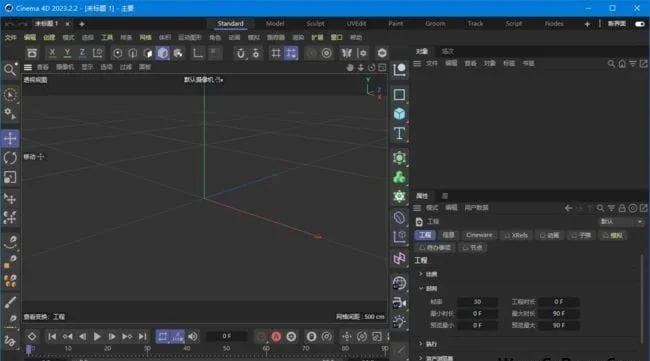Open the search magnifier at top left

click(x=10, y=69)
